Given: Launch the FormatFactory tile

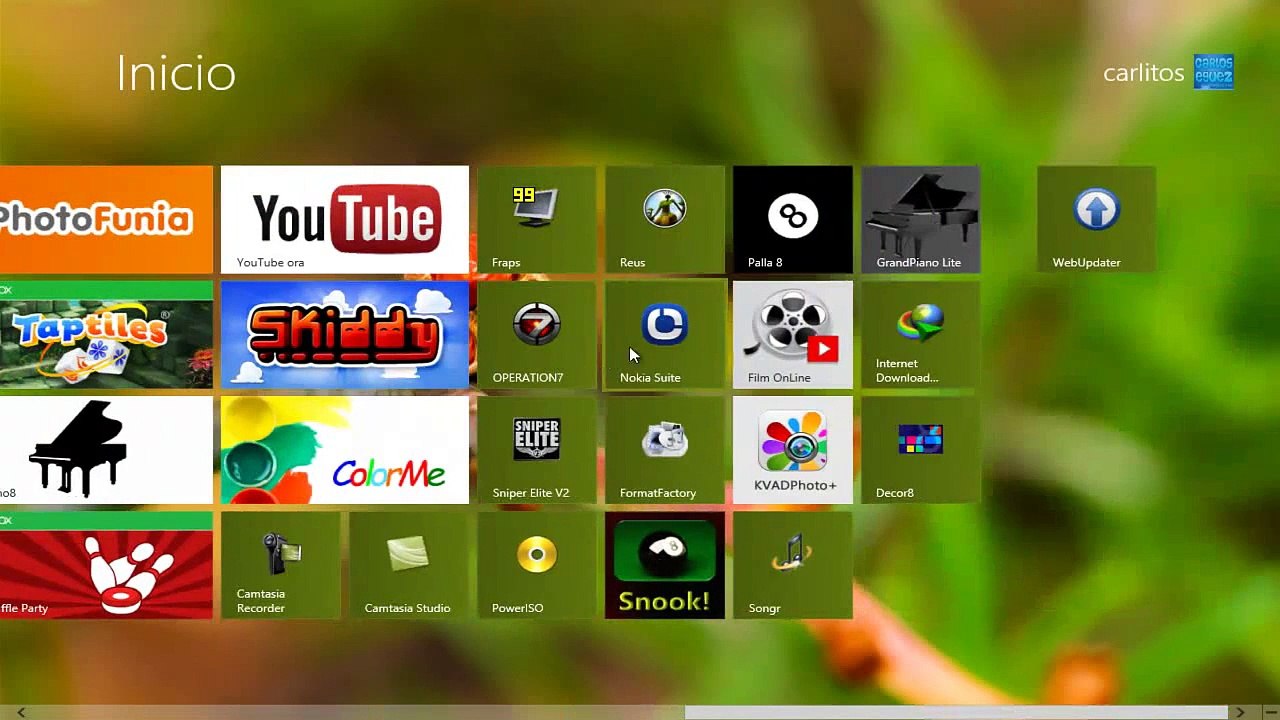Looking at the screenshot, I should (x=664, y=450).
